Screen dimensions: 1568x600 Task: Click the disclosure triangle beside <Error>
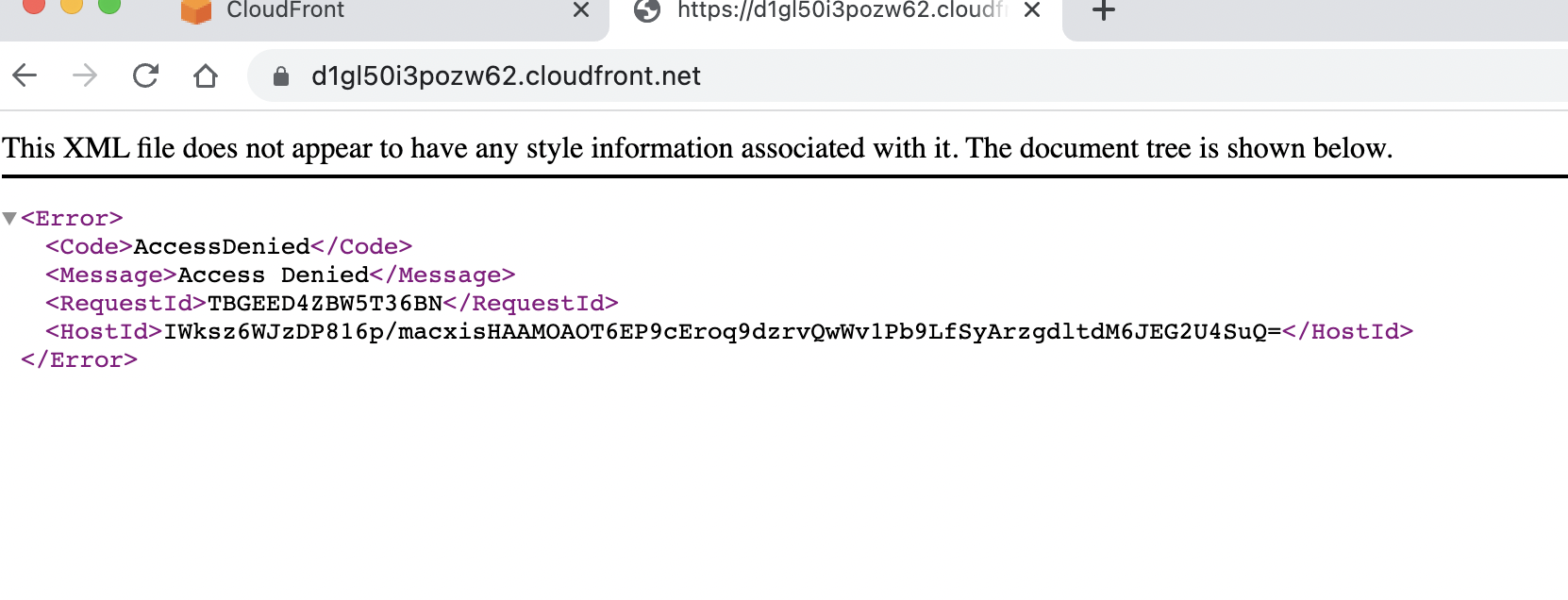[9, 218]
